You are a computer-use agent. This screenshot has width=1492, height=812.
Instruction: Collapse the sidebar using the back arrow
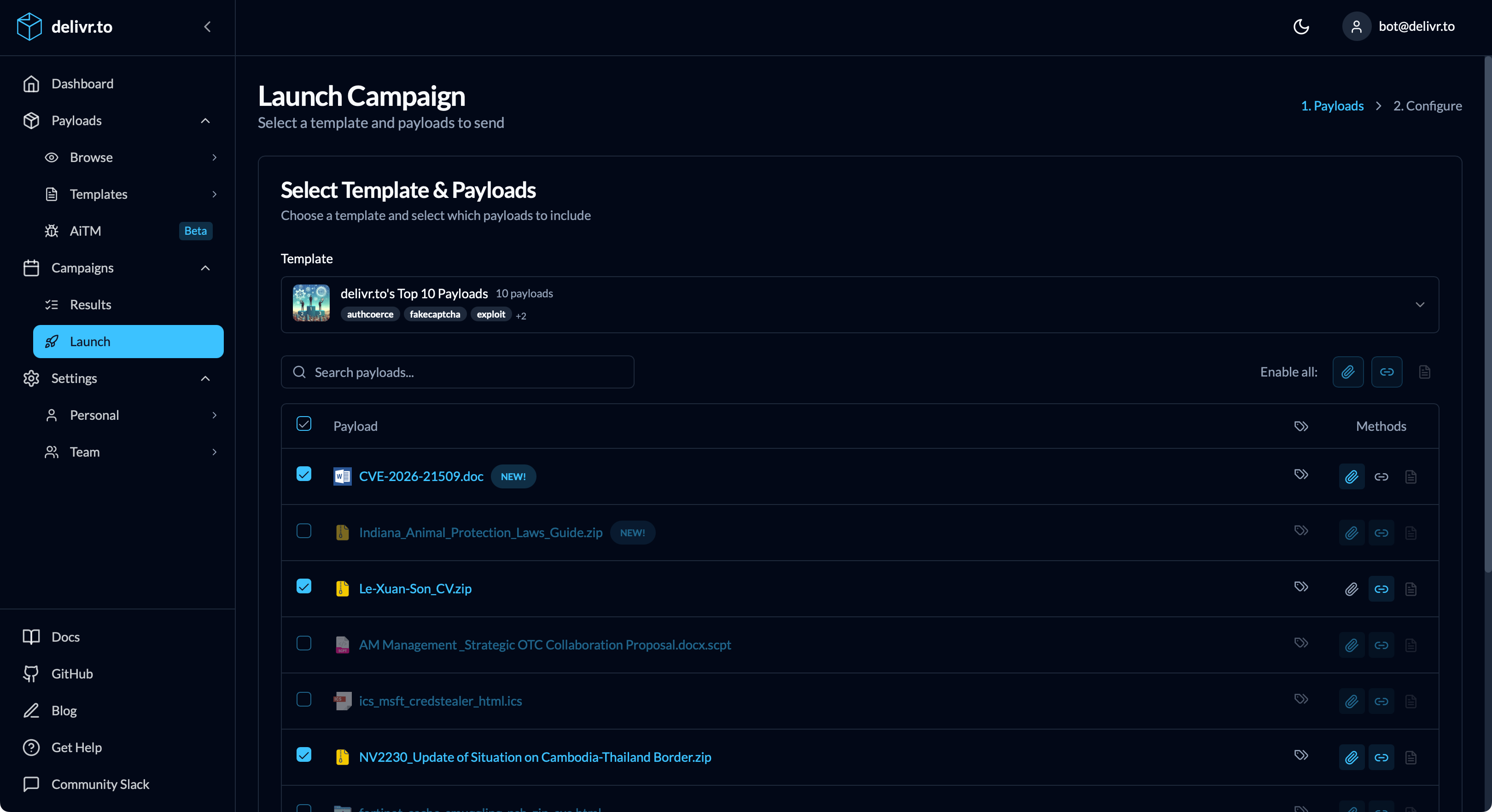(x=207, y=27)
